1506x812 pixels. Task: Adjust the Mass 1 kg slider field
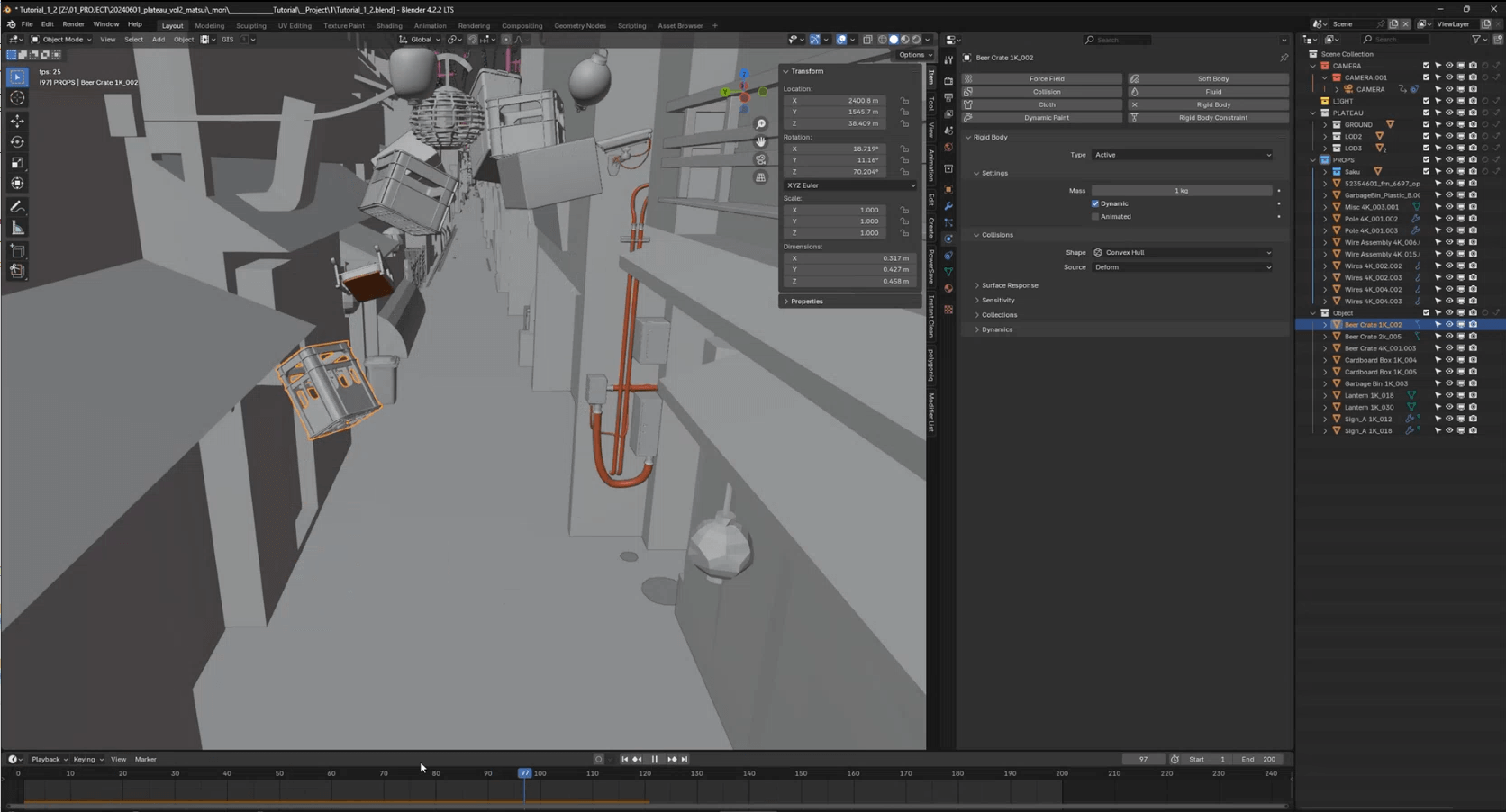(1182, 191)
